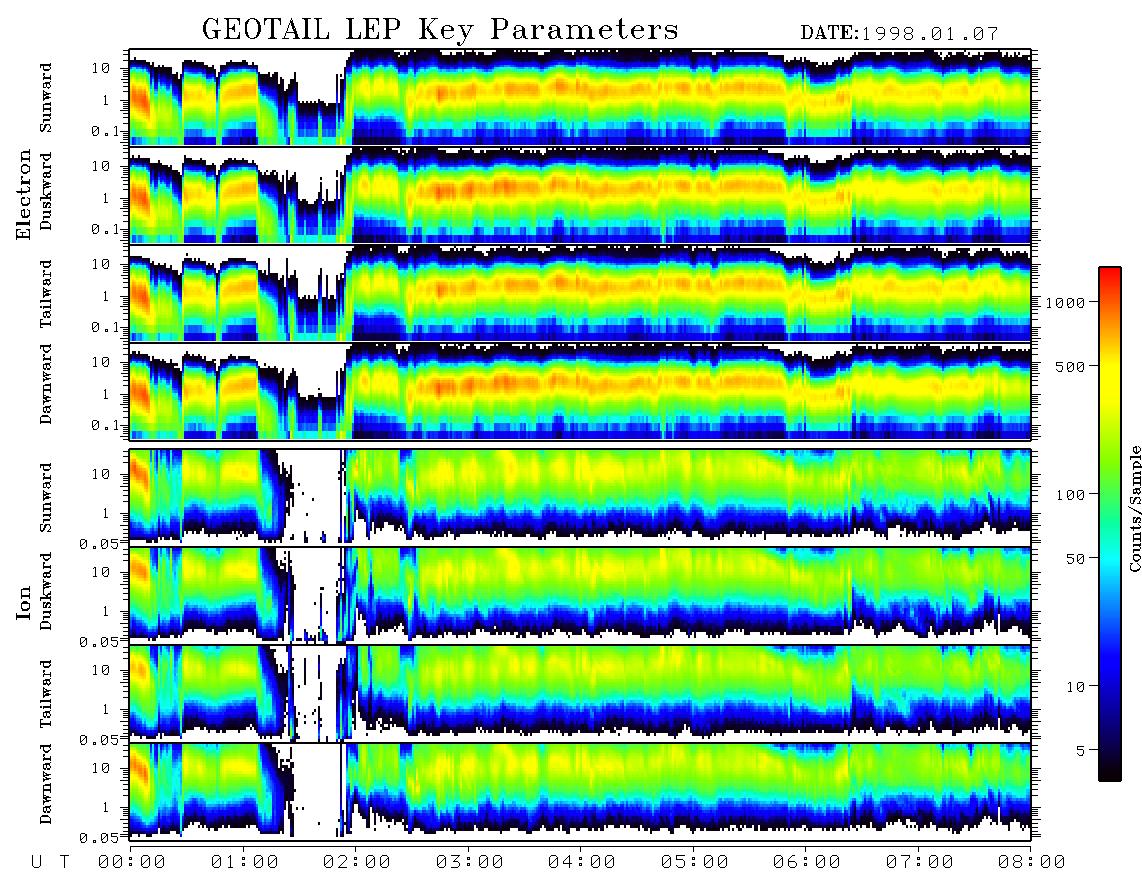Image resolution: width=1142 pixels, height=880 pixels.
Task: Click the "02:00" time tick label
Action: pos(357,863)
